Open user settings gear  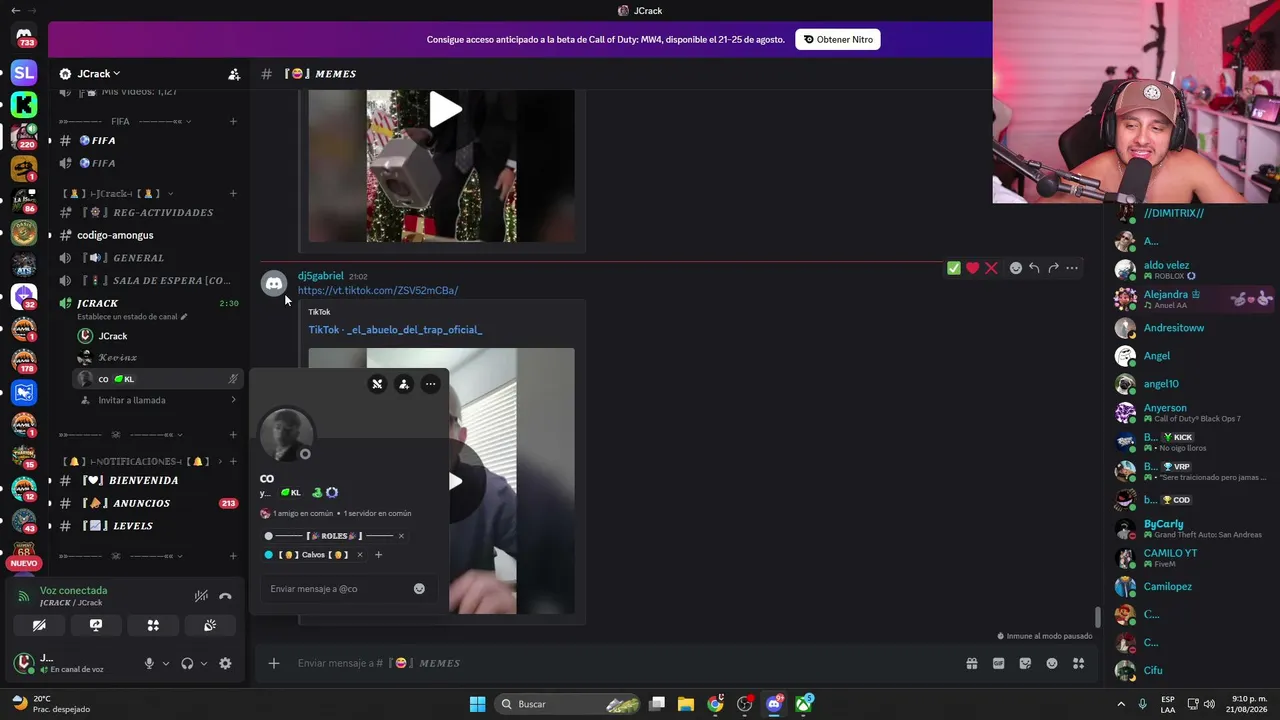pos(225,663)
